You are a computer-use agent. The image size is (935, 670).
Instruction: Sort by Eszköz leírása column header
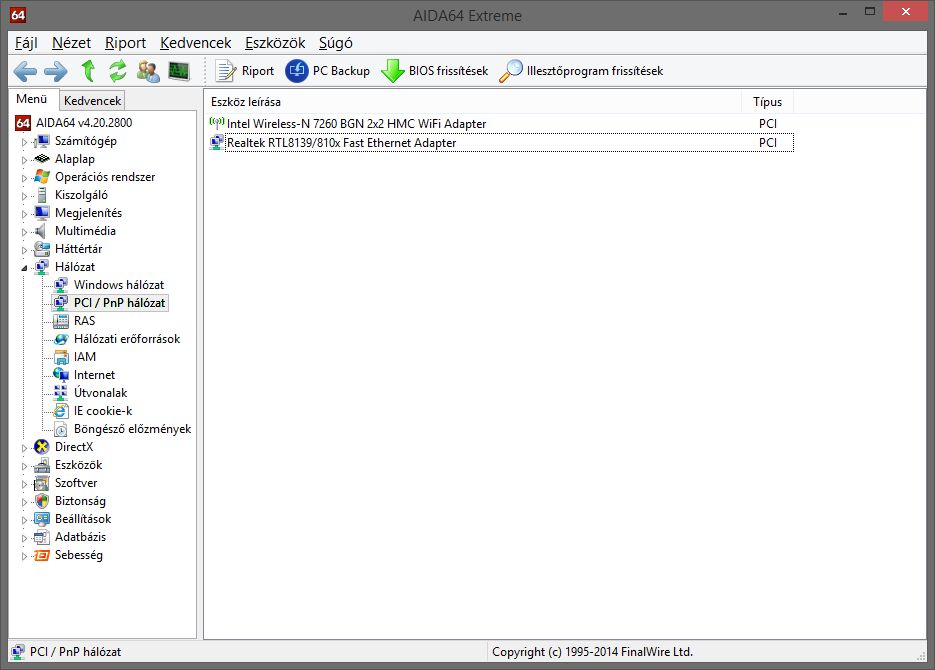pyautogui.click(x=474, y=102)
